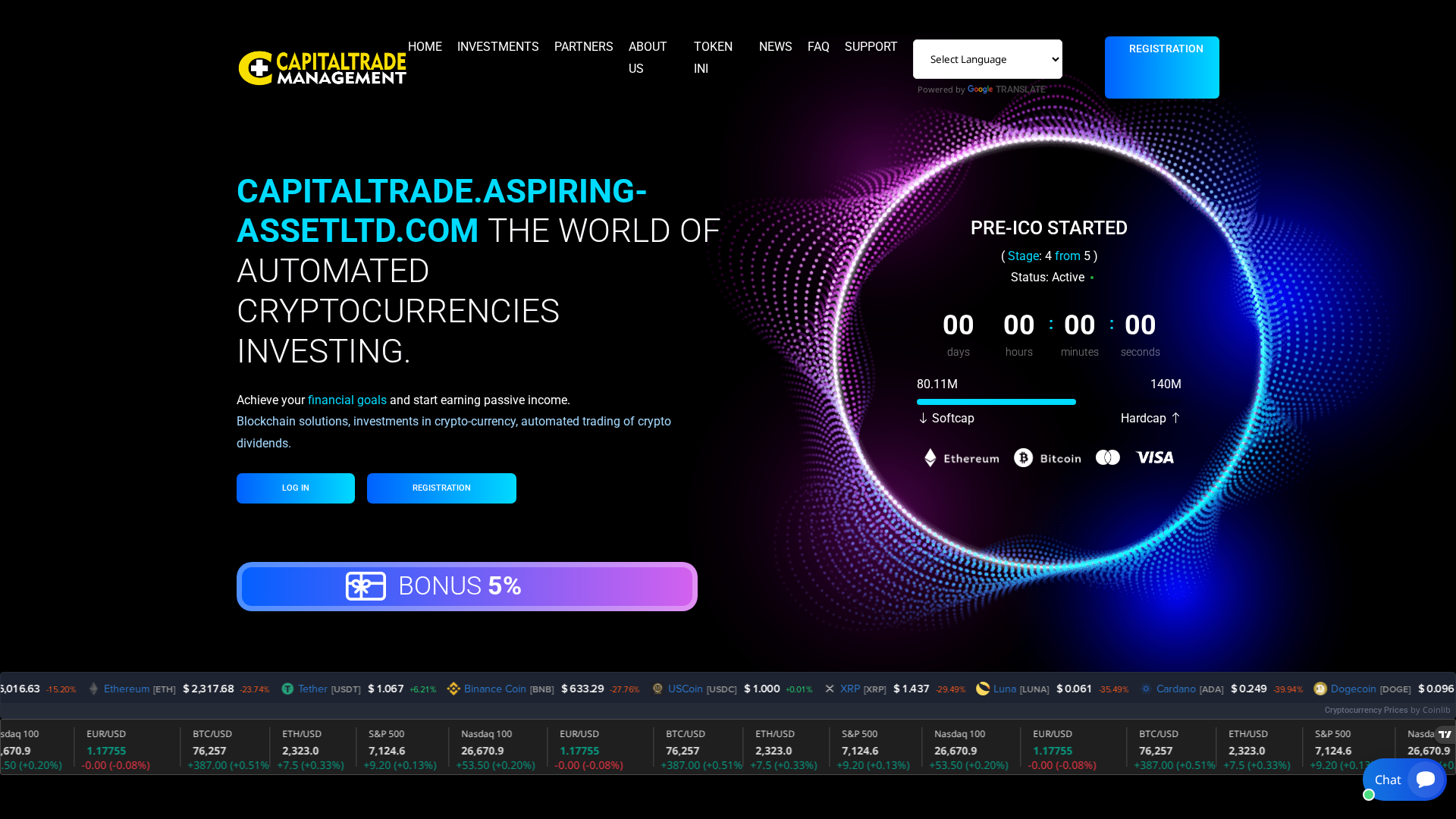Click the Ethereum coin icon in ticker

point(94,689)
